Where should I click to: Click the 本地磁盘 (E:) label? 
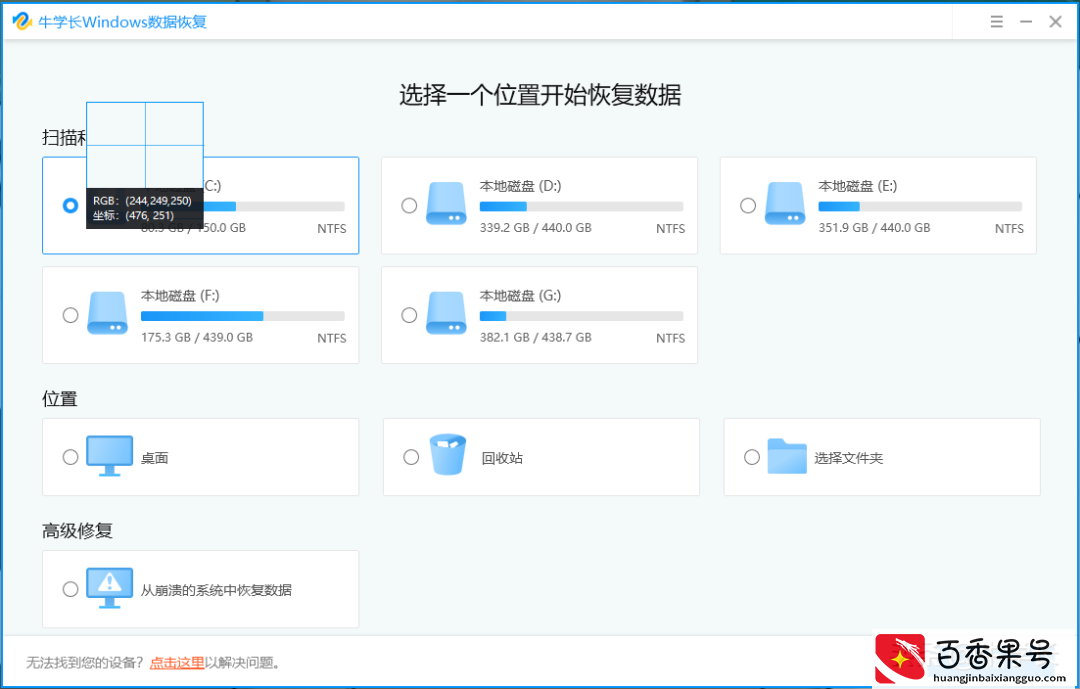point(858,186)
